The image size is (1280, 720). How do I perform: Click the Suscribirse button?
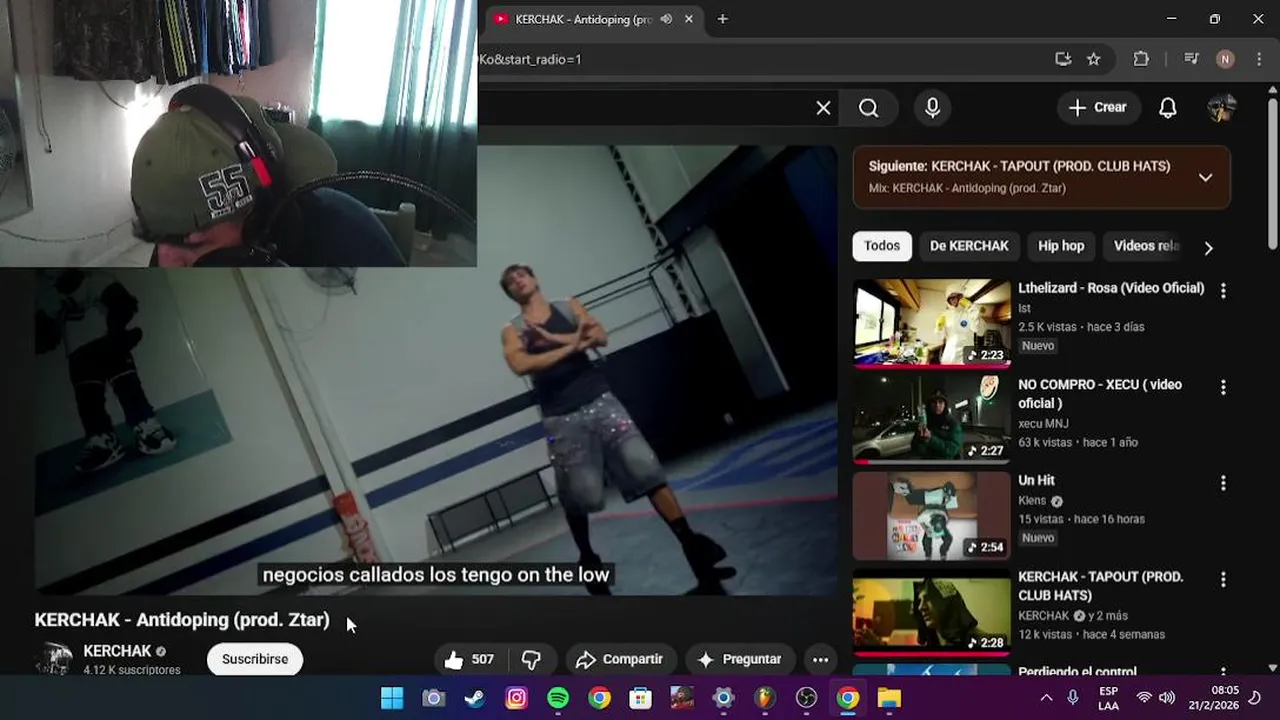(x=255, y=659)
